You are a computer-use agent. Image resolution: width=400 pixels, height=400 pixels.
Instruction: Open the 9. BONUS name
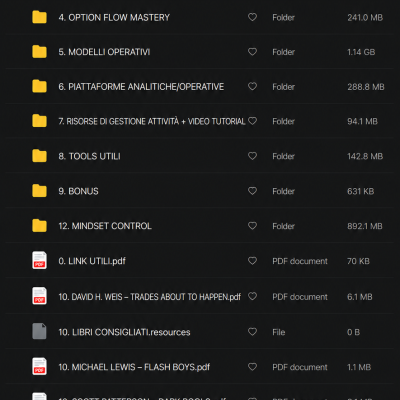78,191
